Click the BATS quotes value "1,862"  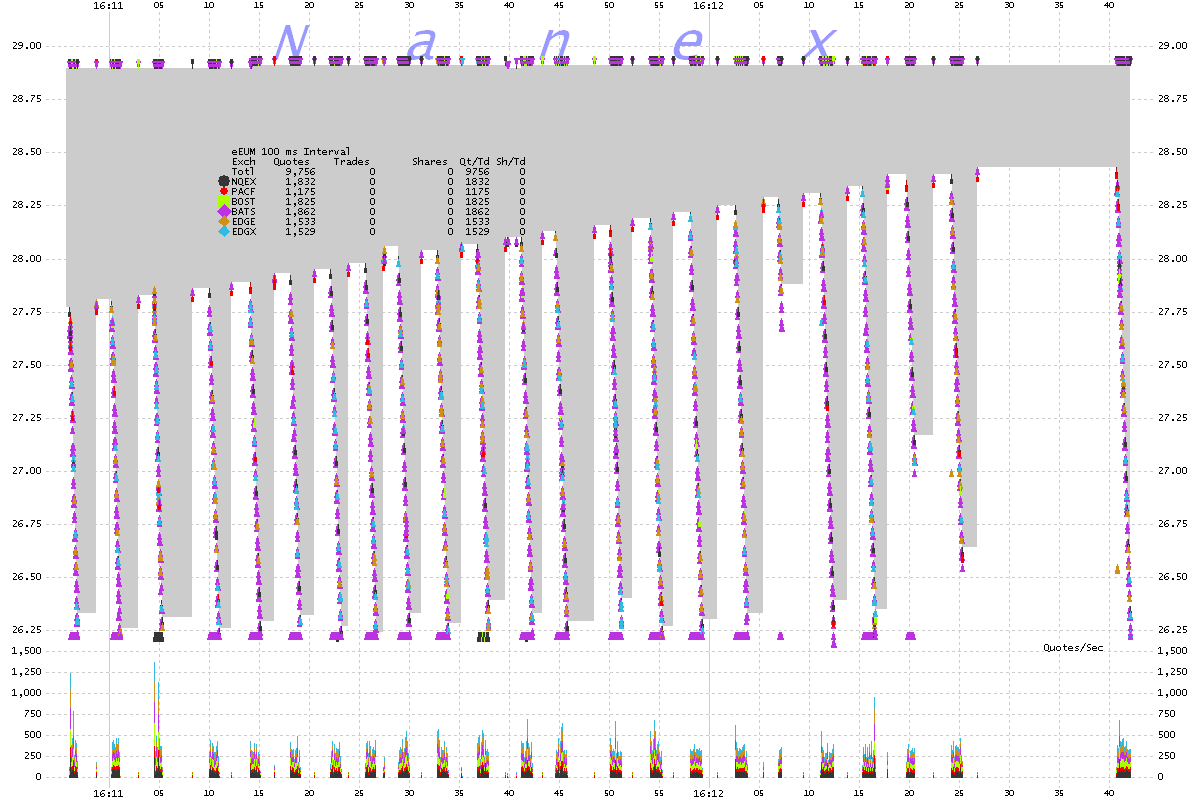pos(300,211)
